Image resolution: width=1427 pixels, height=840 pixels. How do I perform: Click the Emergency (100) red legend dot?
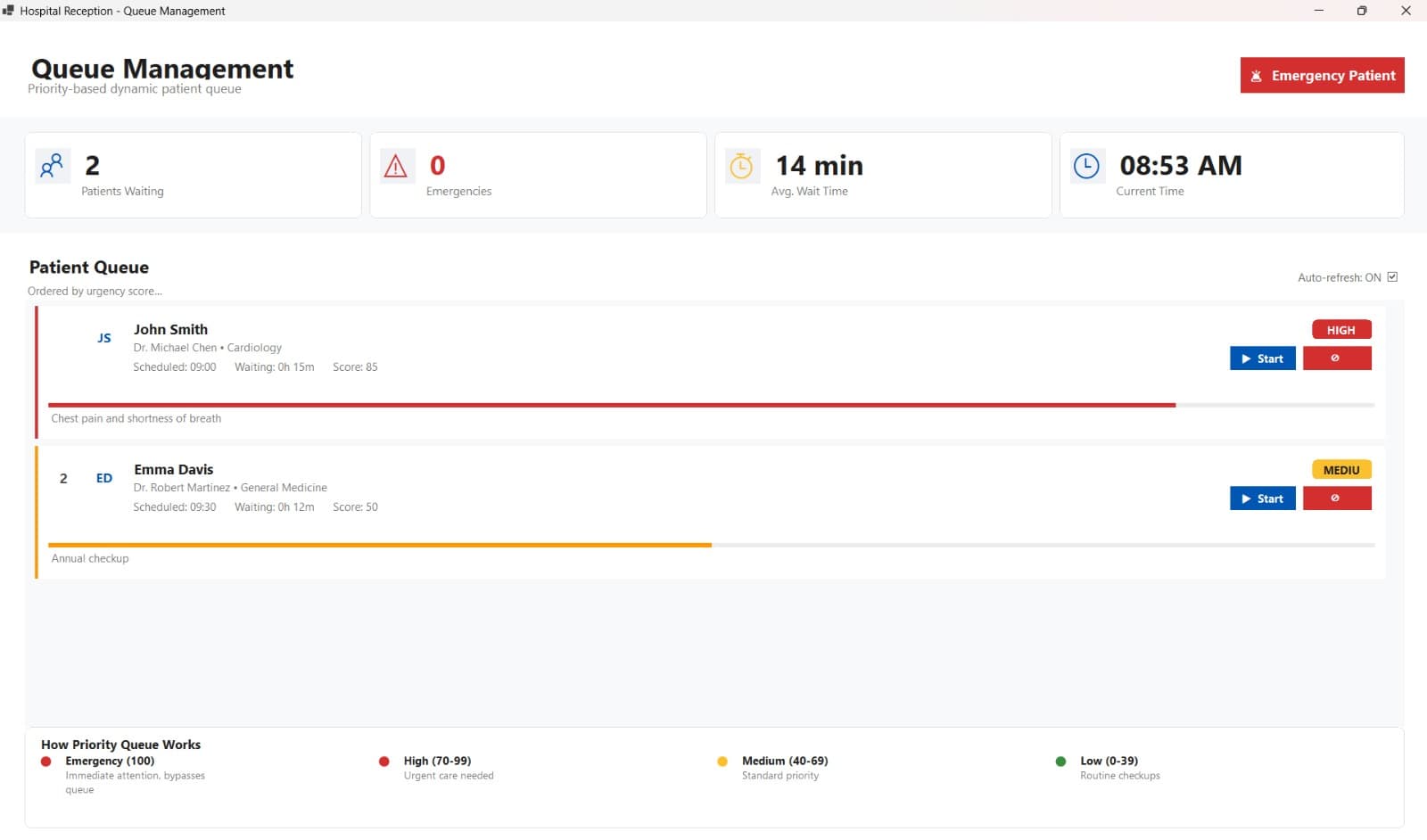pyautogui.click(x=46, y=762)
